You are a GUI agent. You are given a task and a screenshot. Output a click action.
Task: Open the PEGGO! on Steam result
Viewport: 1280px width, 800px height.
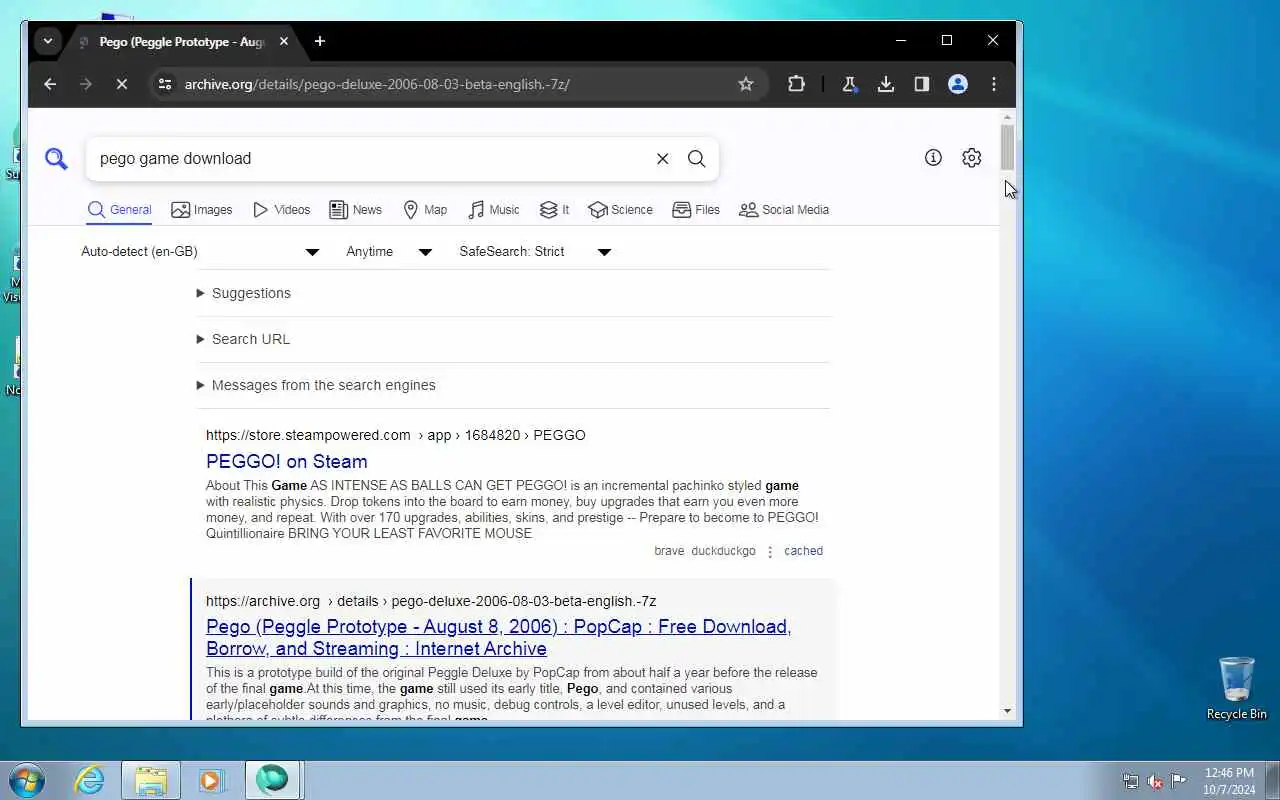click(286, 461)
